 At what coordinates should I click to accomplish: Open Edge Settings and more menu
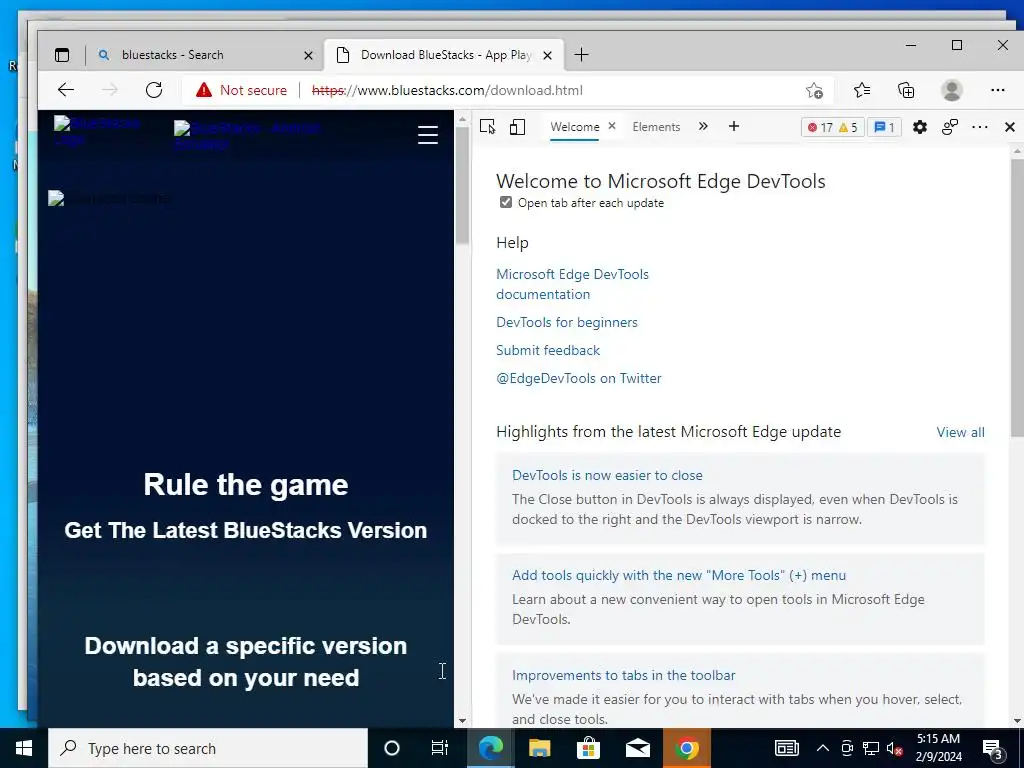pos(998,90)
